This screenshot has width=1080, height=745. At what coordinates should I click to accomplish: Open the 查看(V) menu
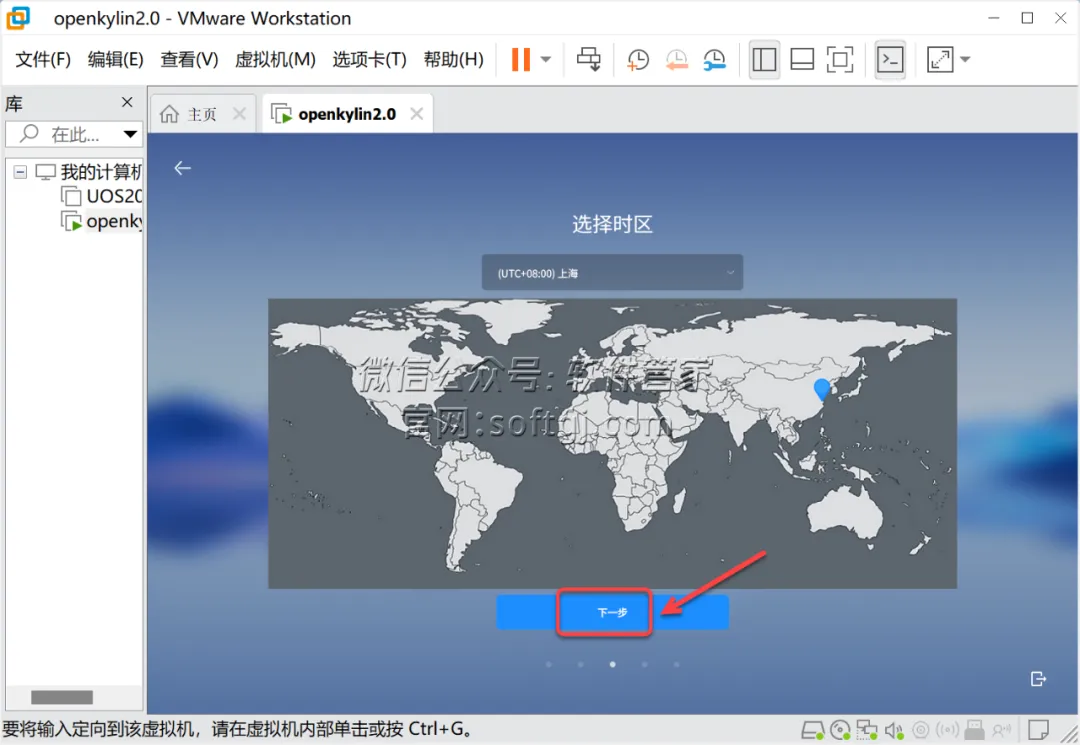[189, 59]
